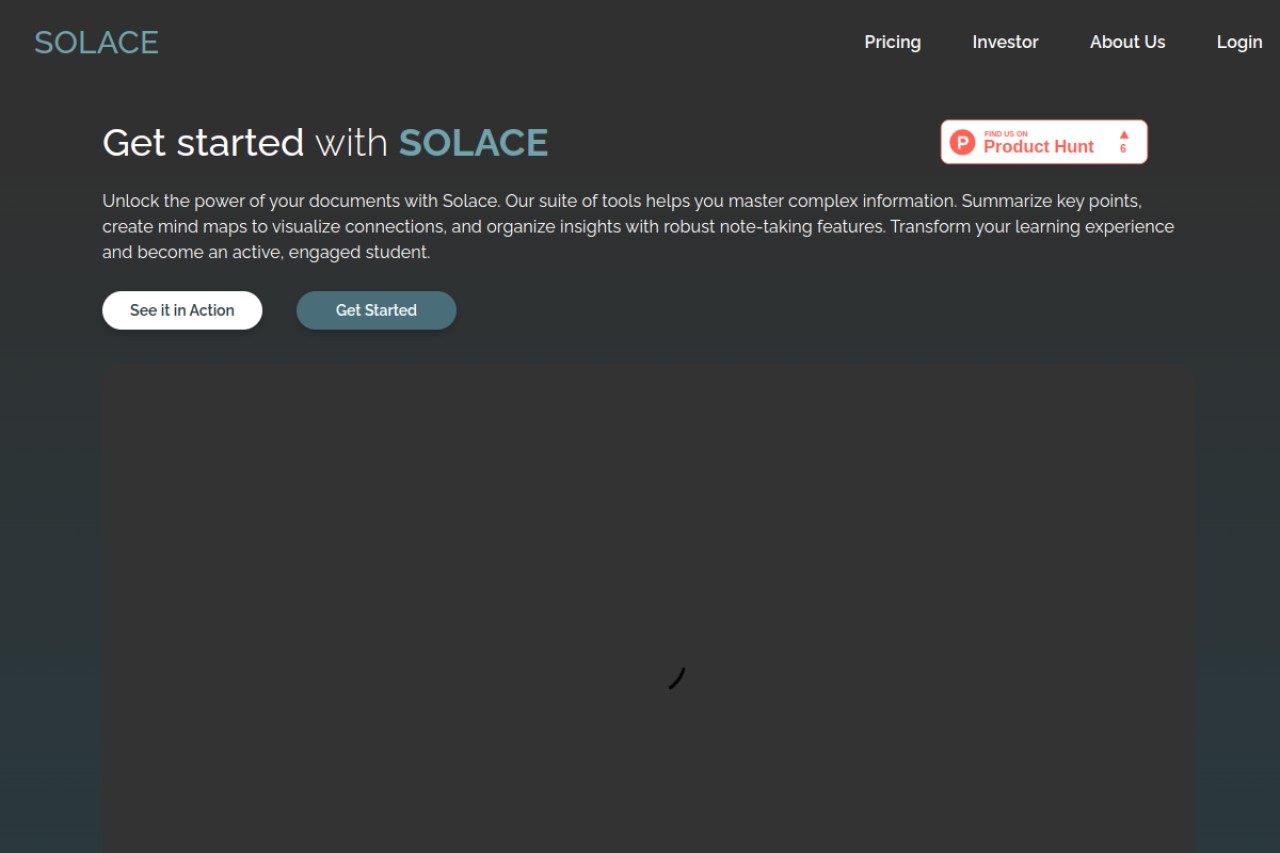The width and height of the screenshot is (1280, 853).
Task: Click the word with in the headline
Action: point(351,143)
